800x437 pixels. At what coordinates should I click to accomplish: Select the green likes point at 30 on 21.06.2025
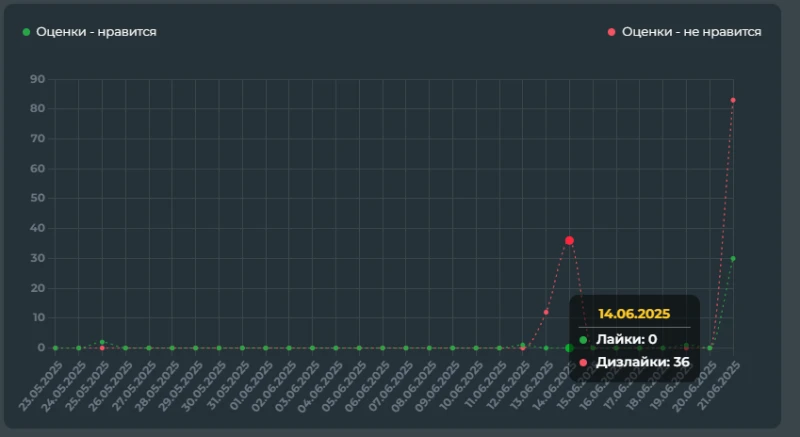tap(733, 259)
